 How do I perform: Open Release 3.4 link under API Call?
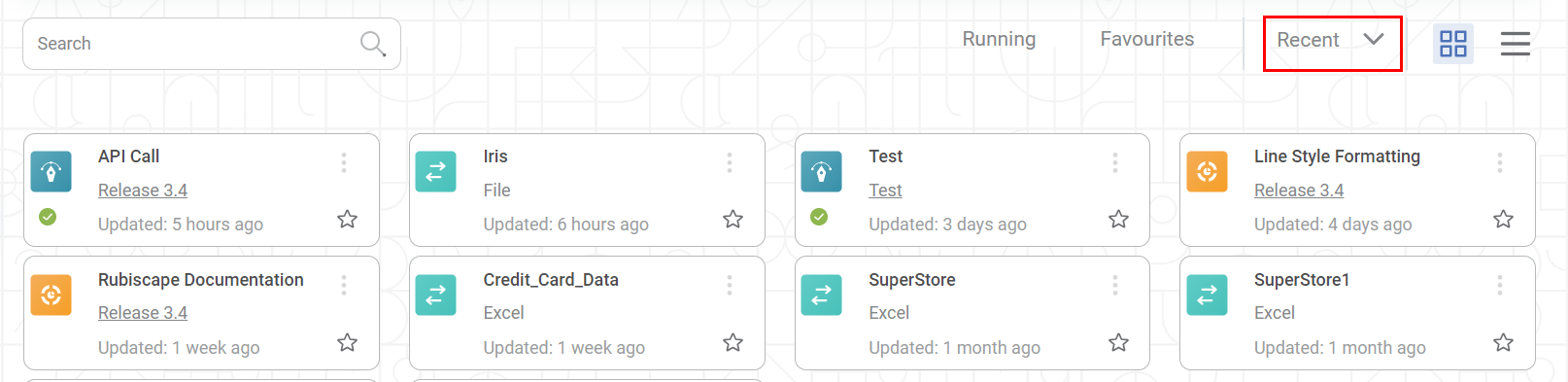[x=143, y=191]
